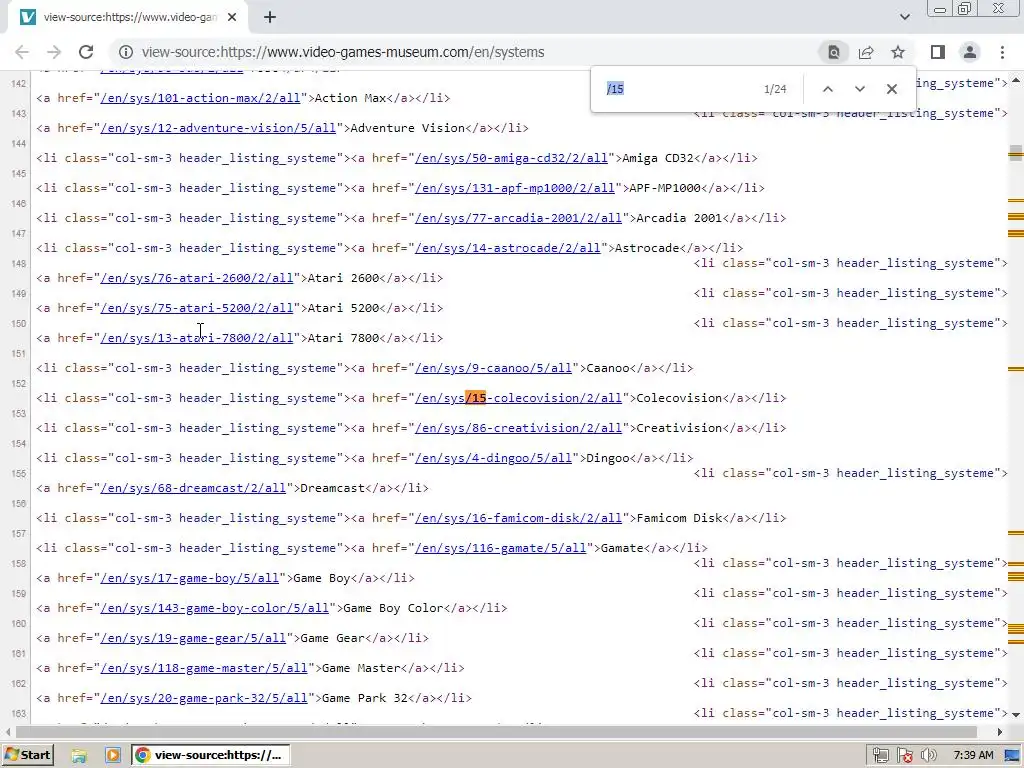Open the tab search dropdown chevron

coord(904,17)
